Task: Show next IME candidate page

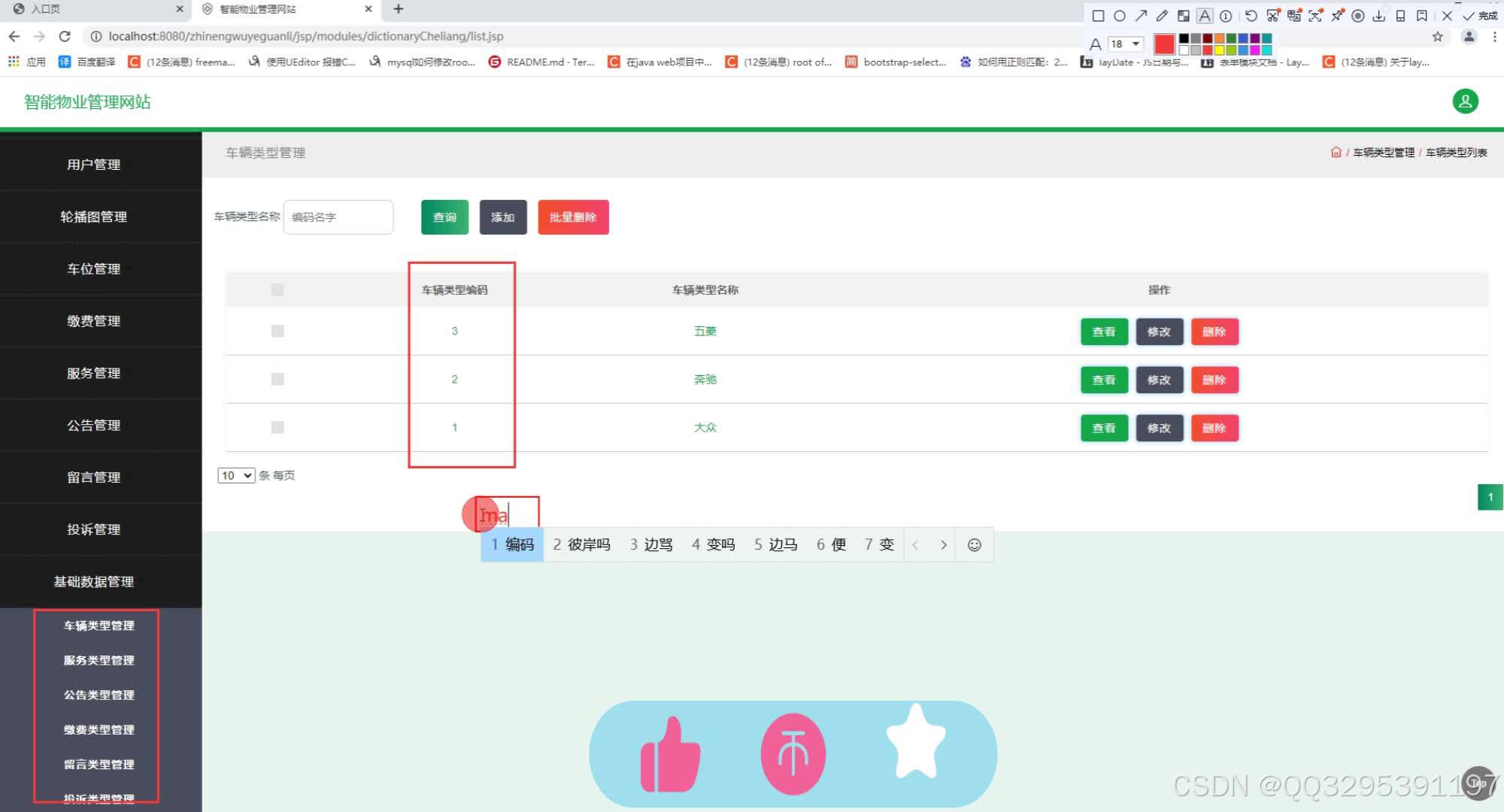Action: pyautogui.click(x=944, y=545)
